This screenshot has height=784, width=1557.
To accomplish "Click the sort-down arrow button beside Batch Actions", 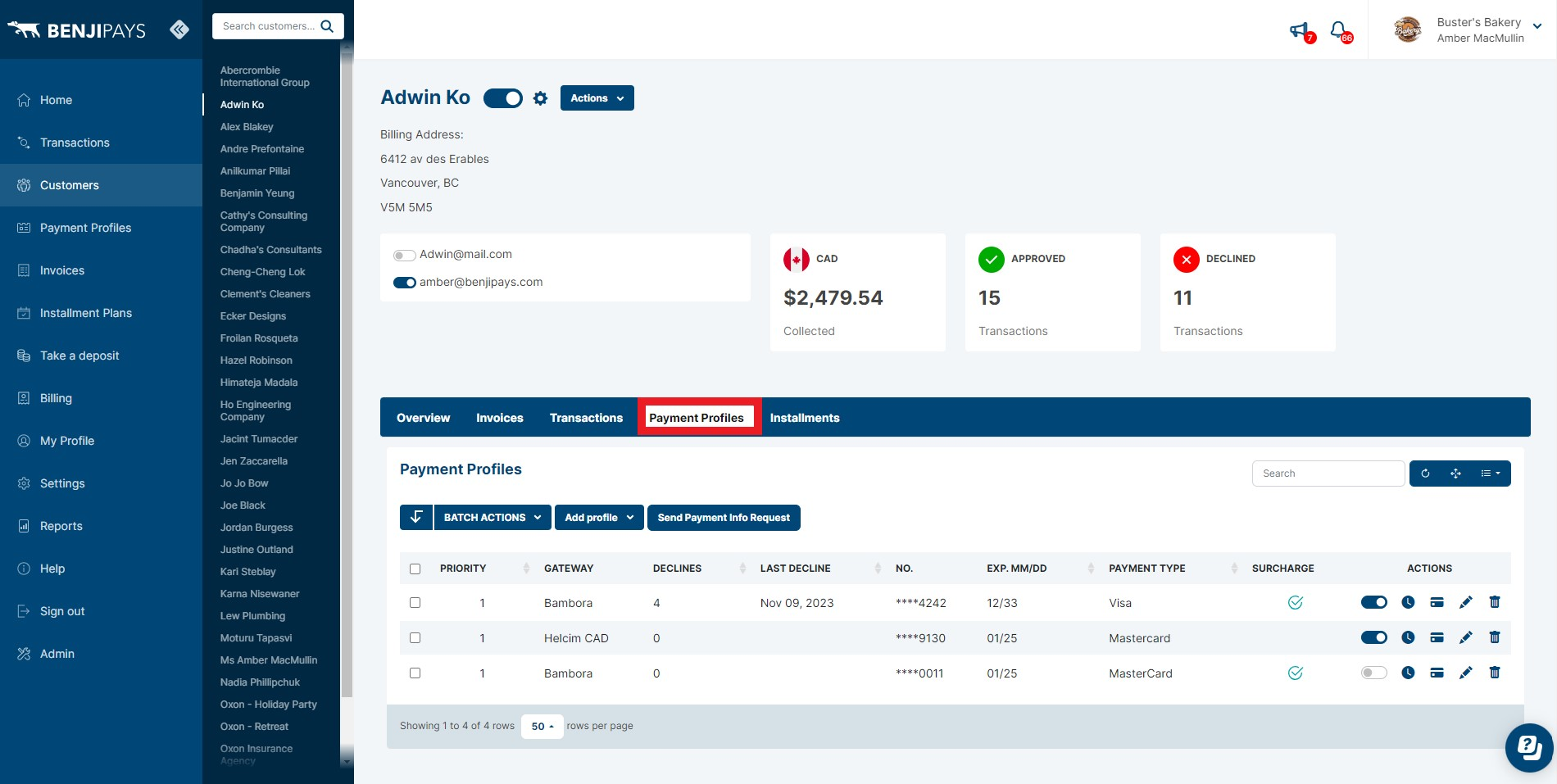I will [416, 517].
